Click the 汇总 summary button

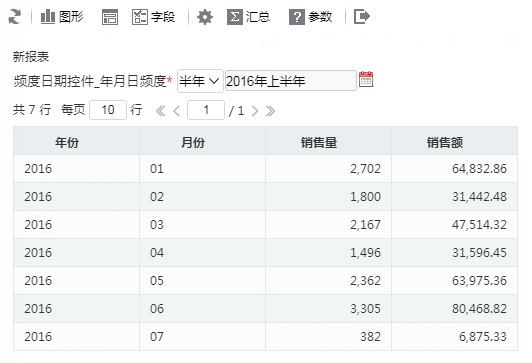click(249, 17)
